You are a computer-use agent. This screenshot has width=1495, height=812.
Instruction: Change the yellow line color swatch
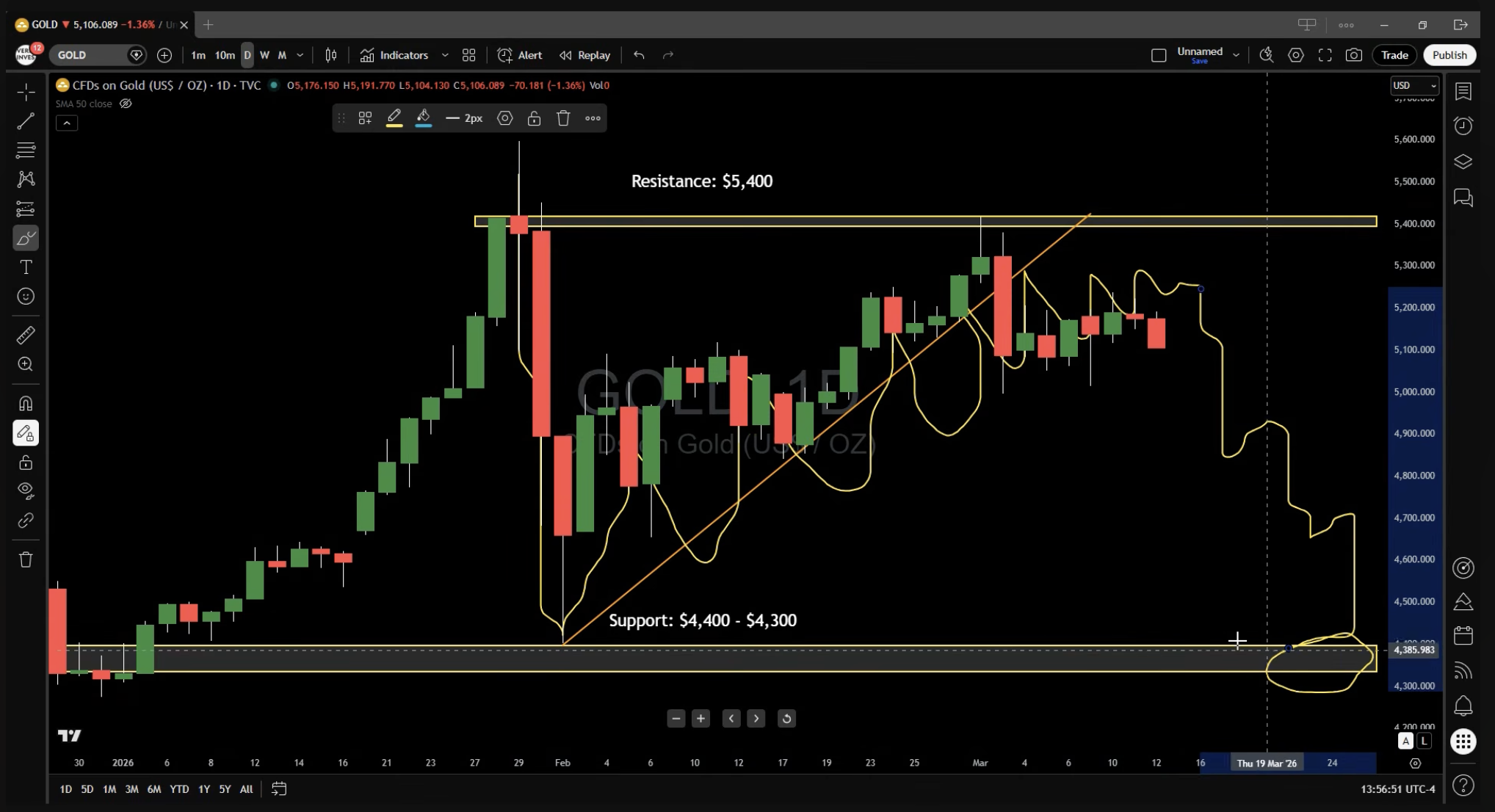(x=394, y=118)
